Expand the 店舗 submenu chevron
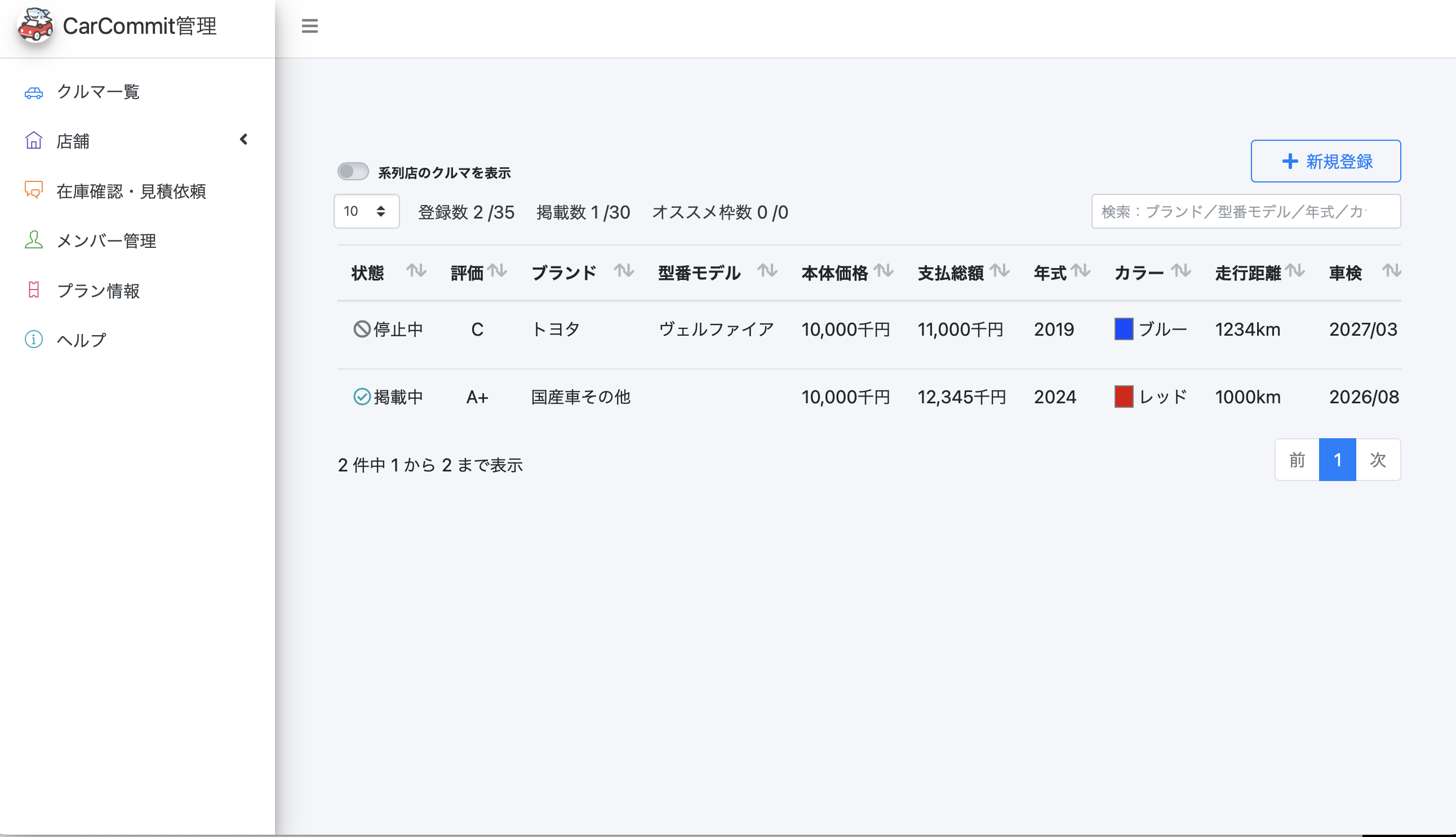 [244, 140]
